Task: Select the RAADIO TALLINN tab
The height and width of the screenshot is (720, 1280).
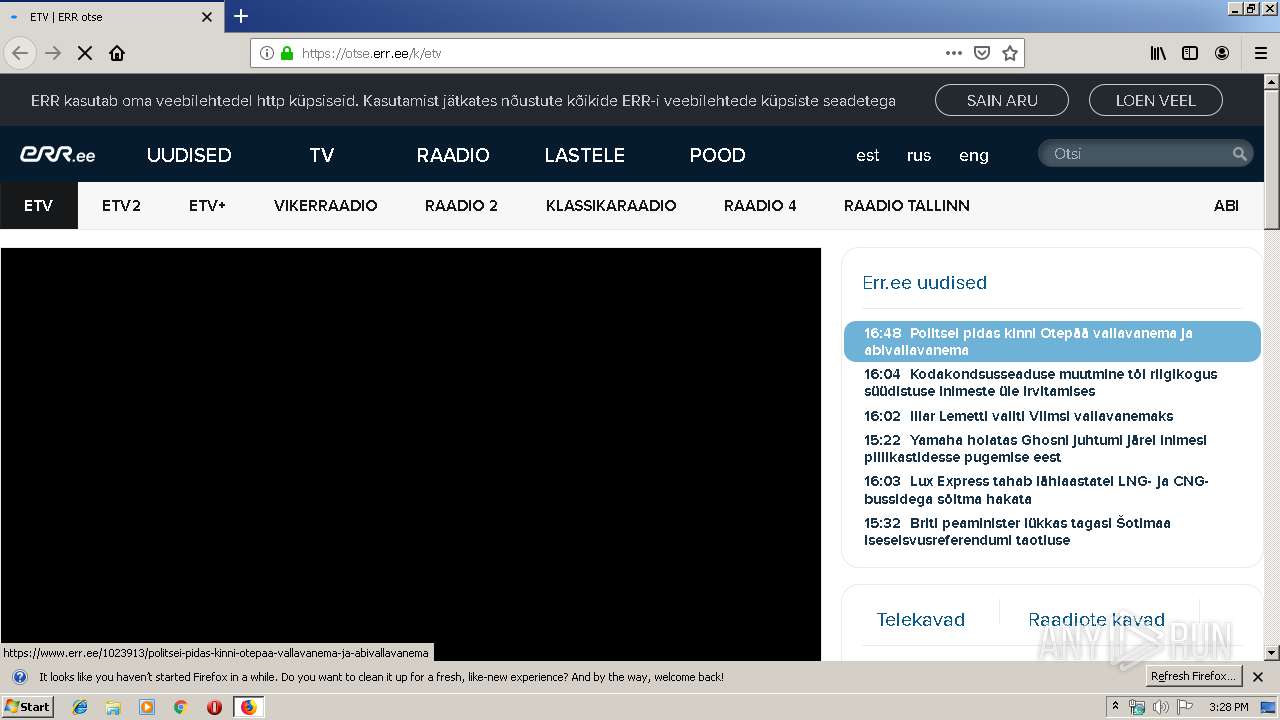Action: [907, 205]
